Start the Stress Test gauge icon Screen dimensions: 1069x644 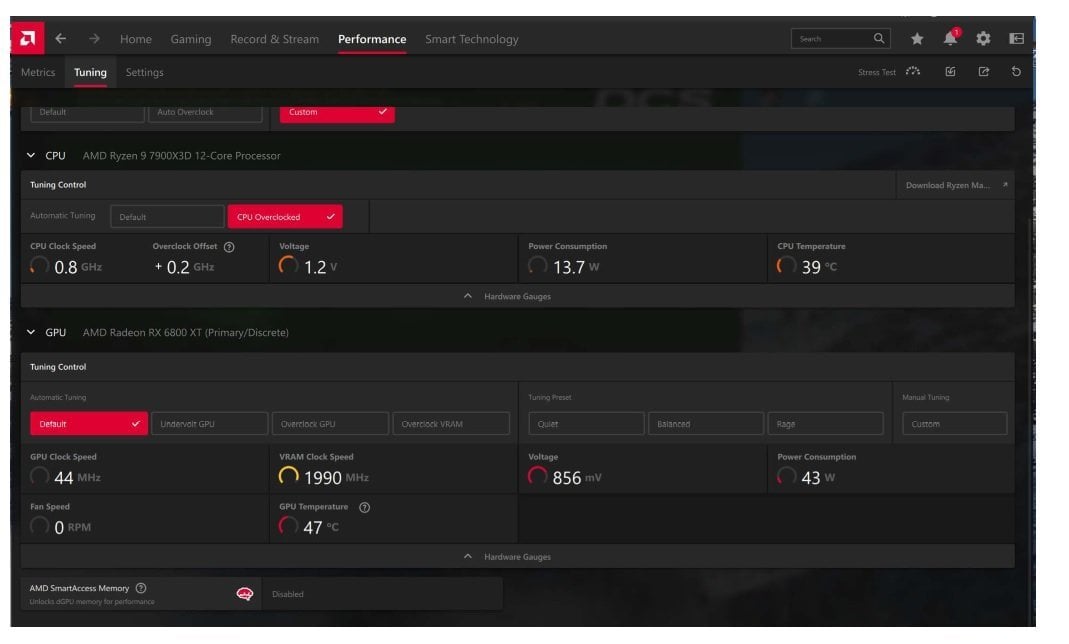(x=913, y=72)
